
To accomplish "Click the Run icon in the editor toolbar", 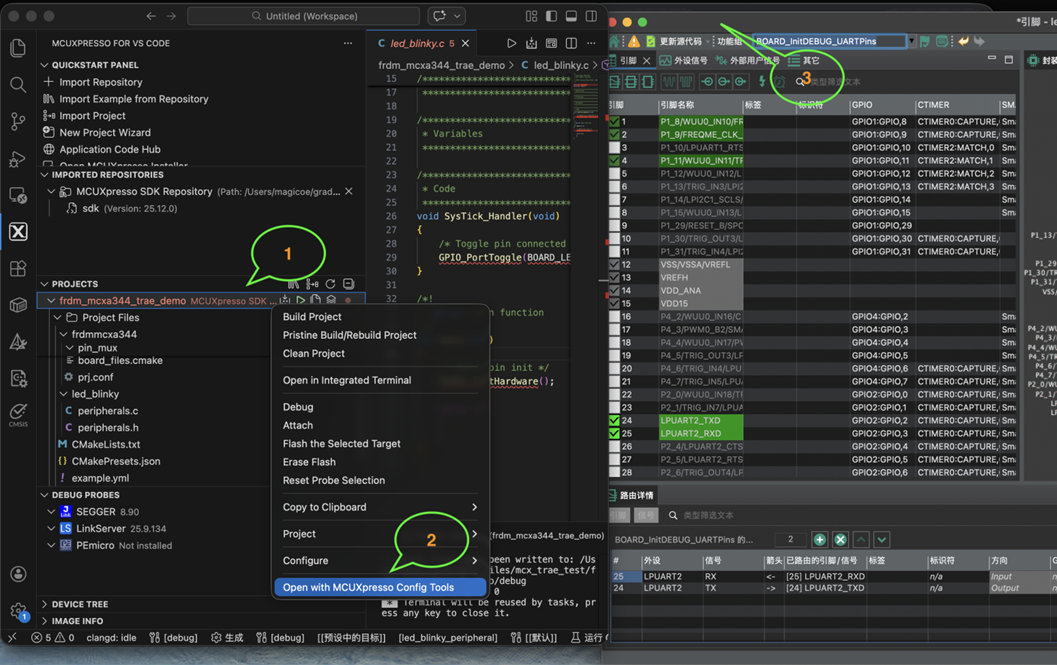I will point(512,43).
